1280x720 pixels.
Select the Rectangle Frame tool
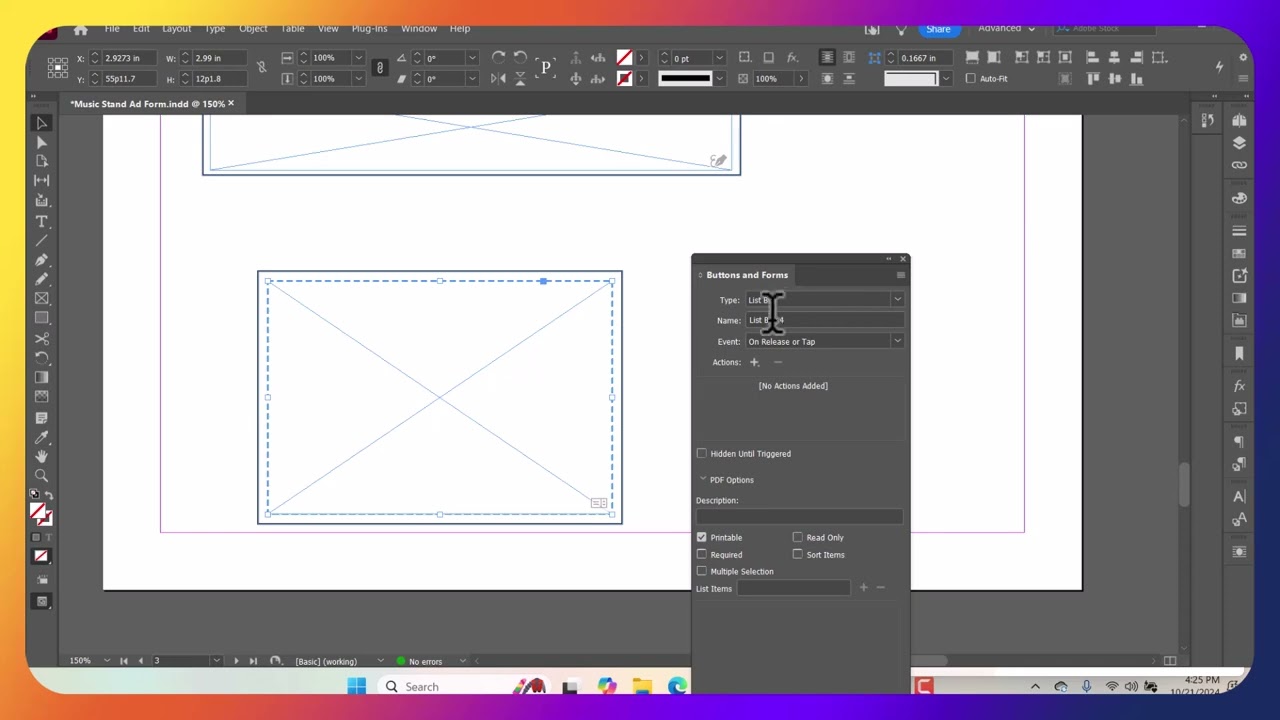(41, 298)
